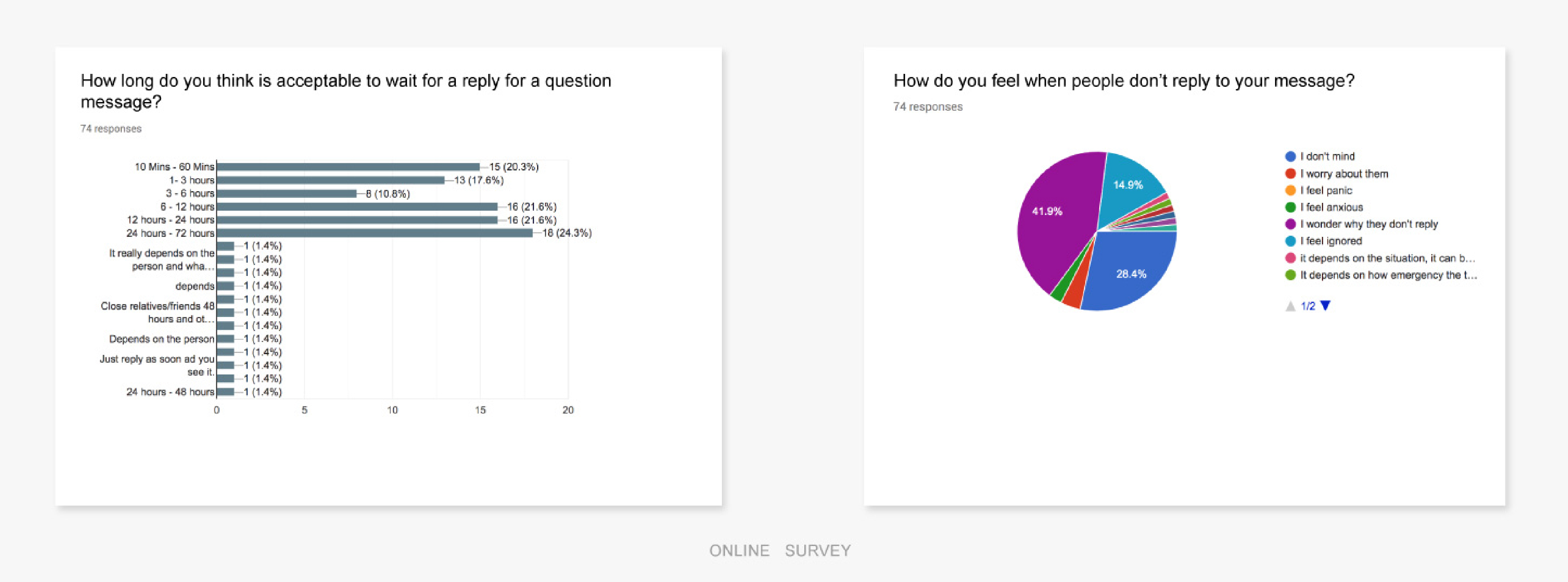The image size is (1568, 582).
Task: Click the orange "I feel panic" legend dot
Action: tap(1290, 191)
